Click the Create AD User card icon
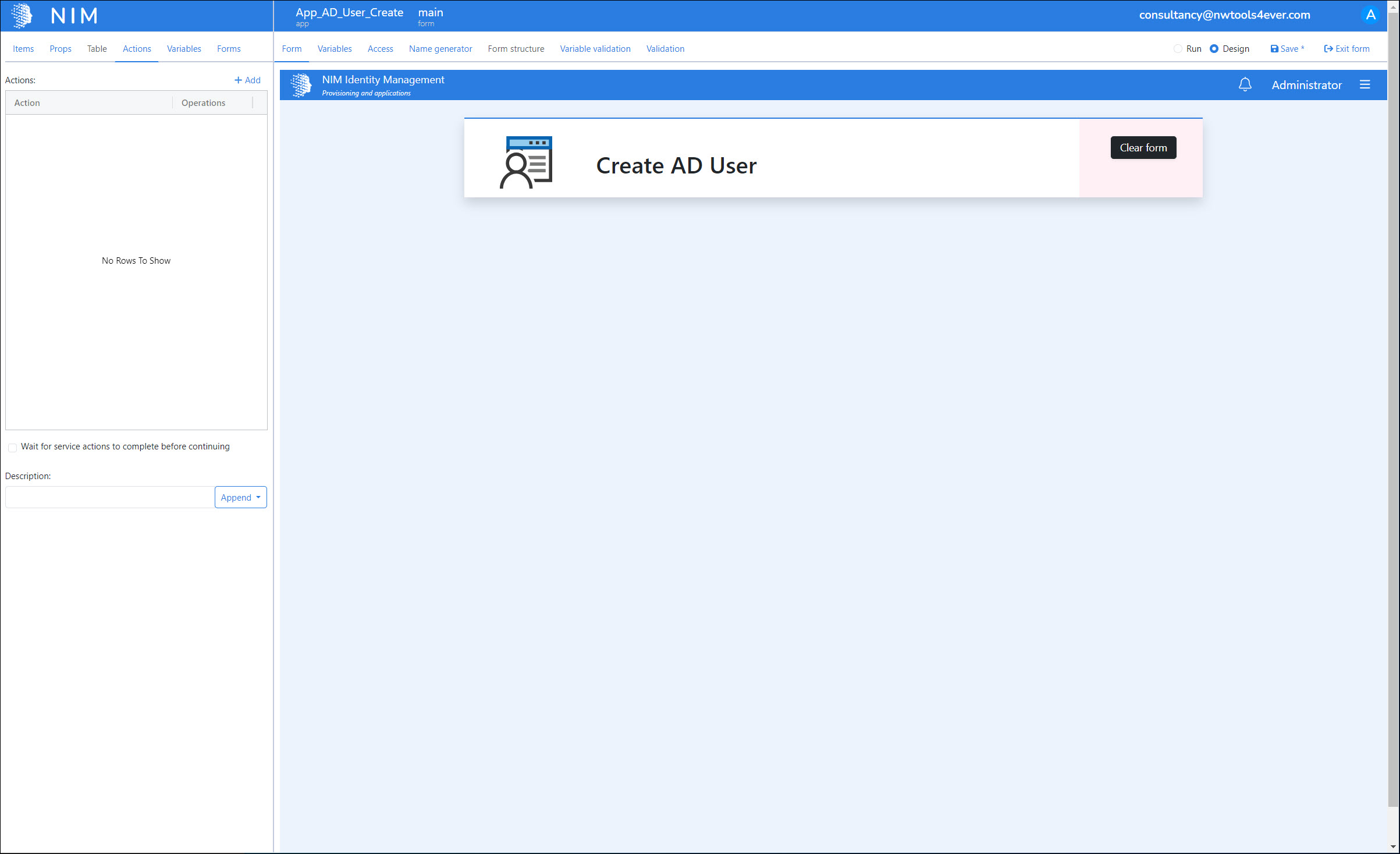The height and width of the screenshot is (854, 1400). (526, 162)
